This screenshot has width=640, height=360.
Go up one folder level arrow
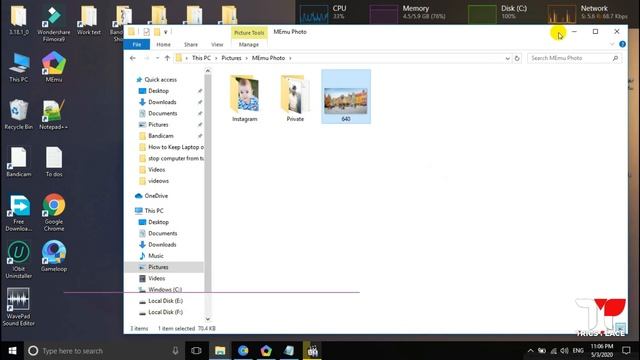pos(167,58)
